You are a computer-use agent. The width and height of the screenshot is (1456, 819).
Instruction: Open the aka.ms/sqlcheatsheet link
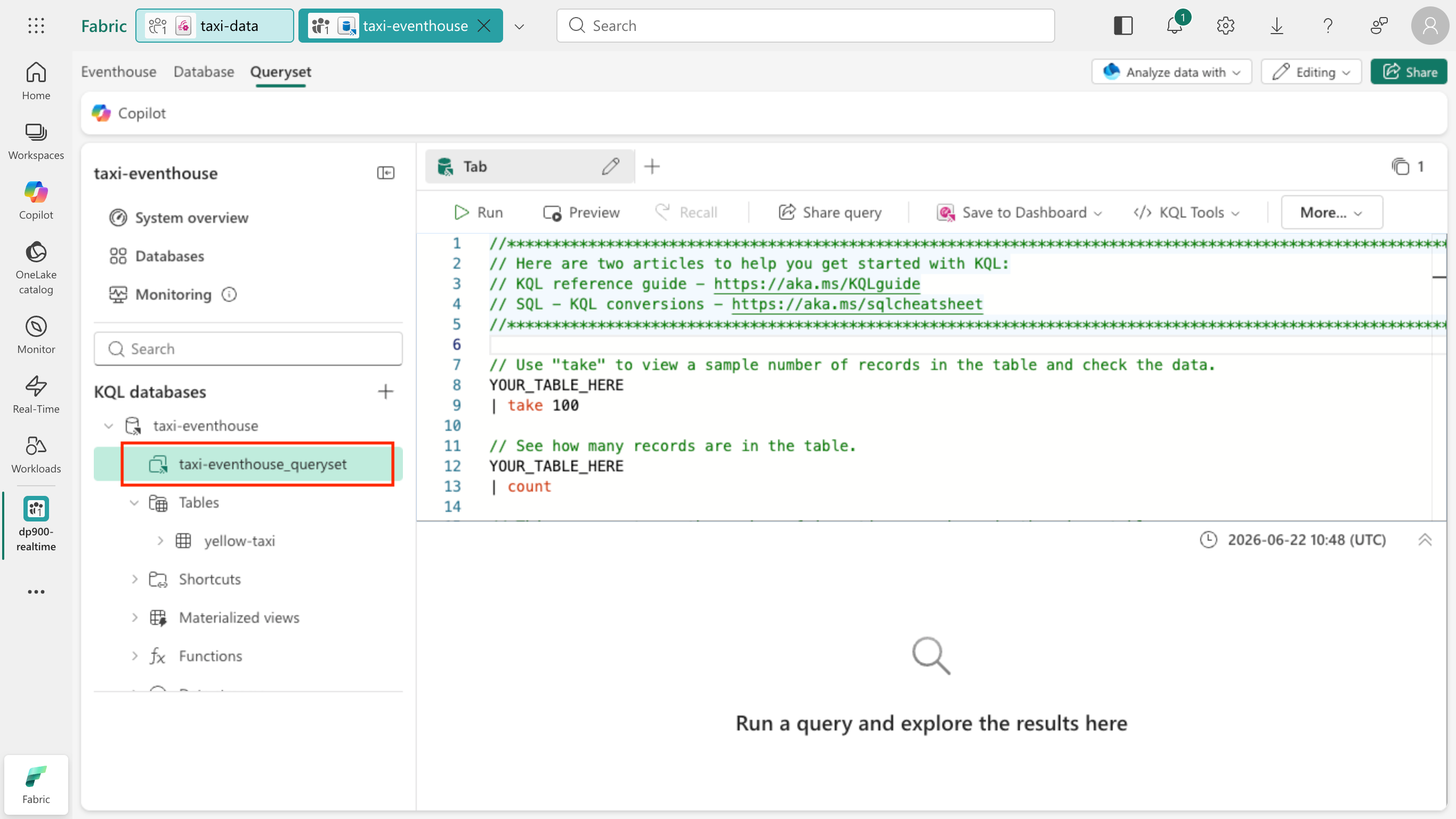857,304
